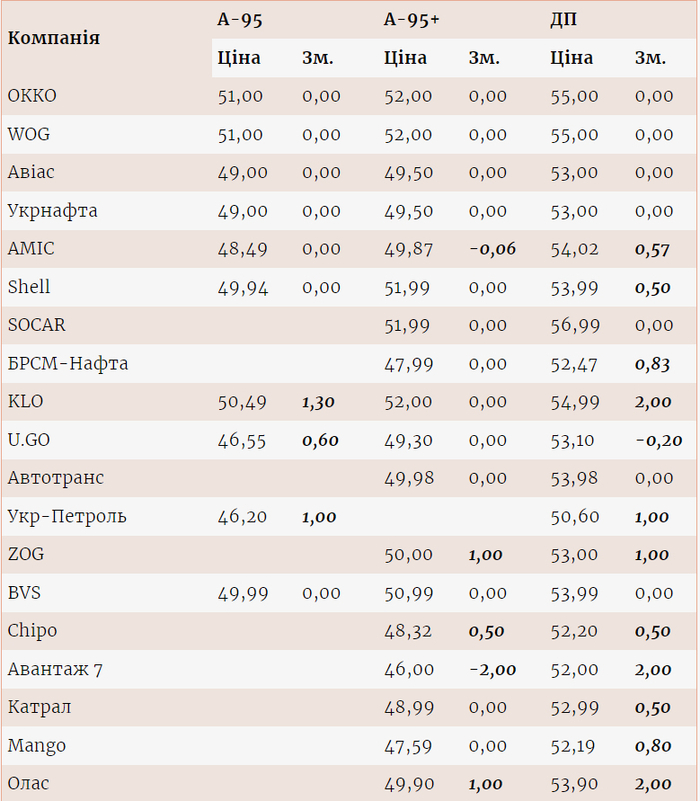Select the 1,30 change value for KLO
Screen dimensions: 700x801
point(318,402)
